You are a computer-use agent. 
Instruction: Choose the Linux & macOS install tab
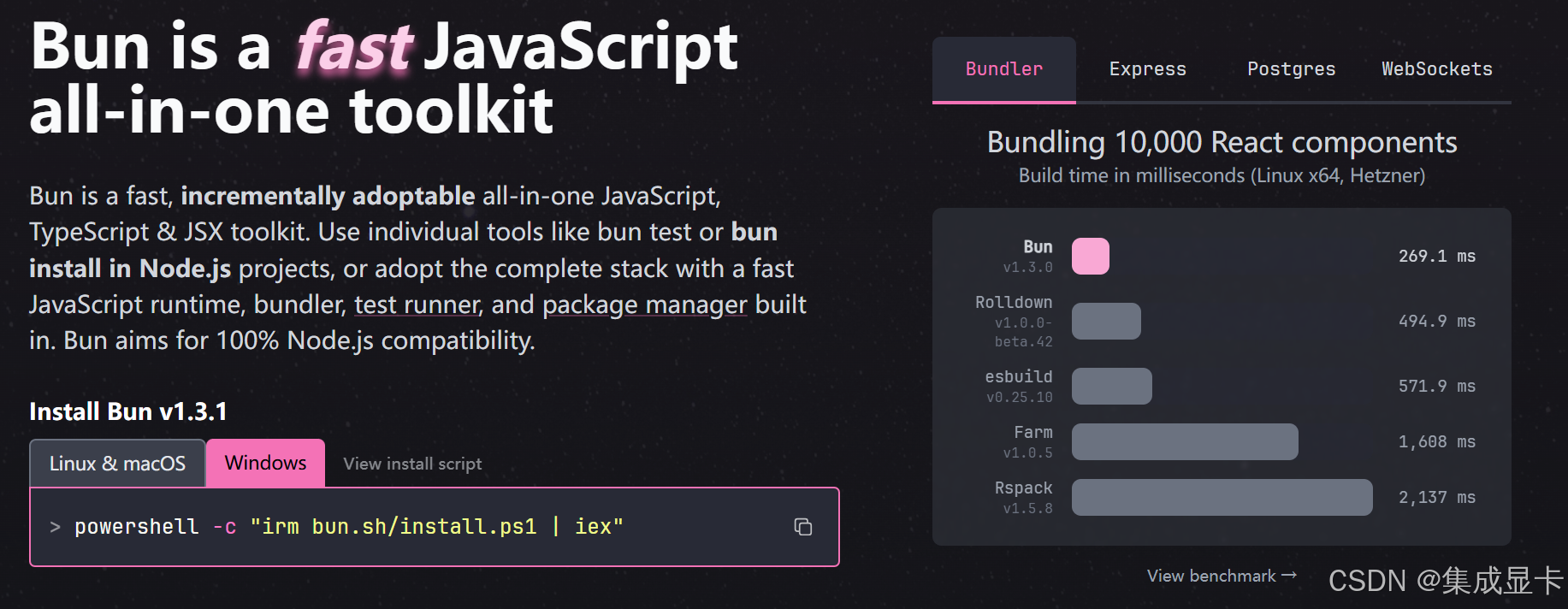coord(117,464)
